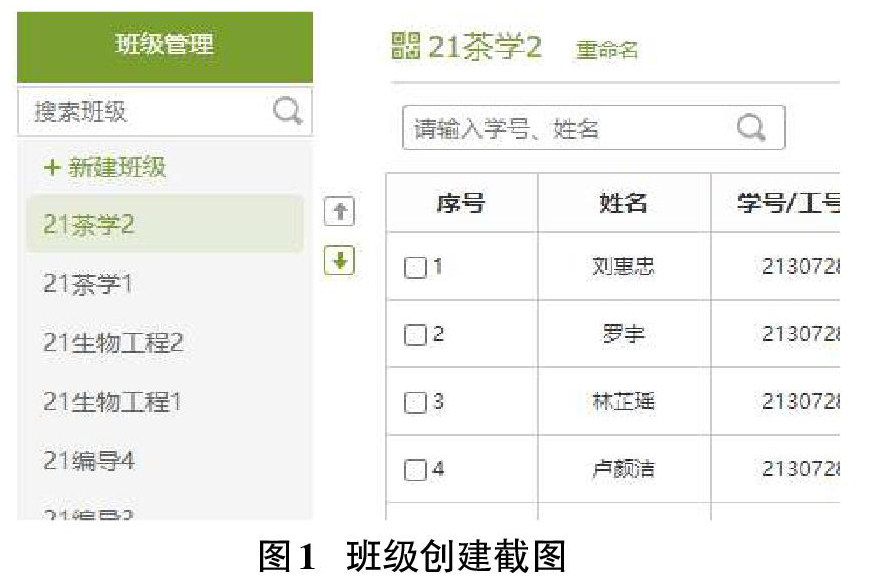Click the student search magnifier icon
882x580 pixels.
[752, 128]
